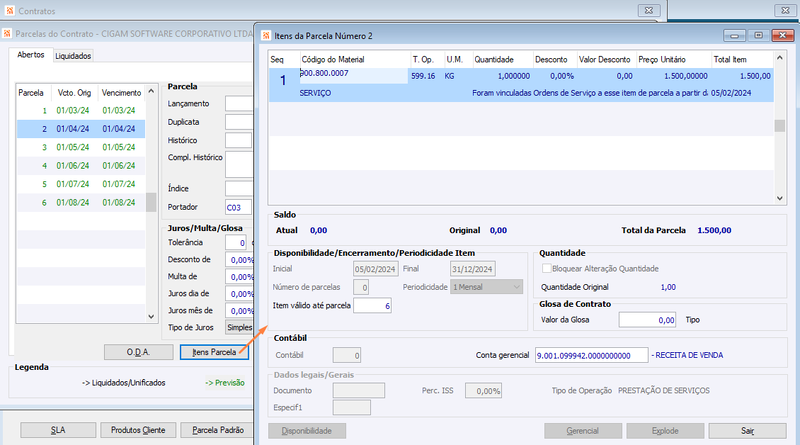Click Item válido até parcela field
800x445 pixels.
click(372, 306)
